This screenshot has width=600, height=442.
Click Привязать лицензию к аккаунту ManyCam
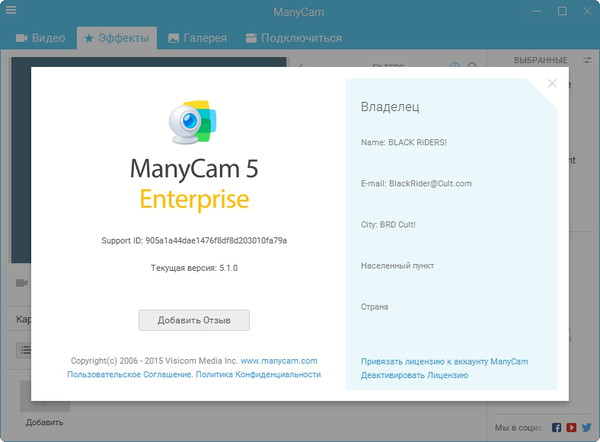pyautogui.click(x=444, y=362)
